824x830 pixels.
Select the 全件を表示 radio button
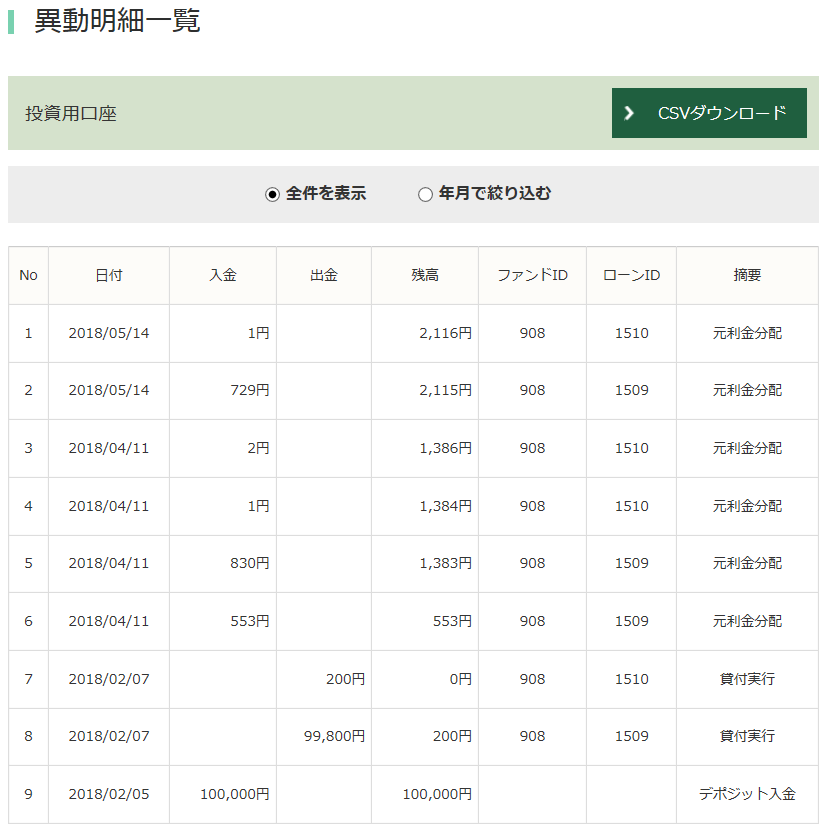[x=272, y=194]
